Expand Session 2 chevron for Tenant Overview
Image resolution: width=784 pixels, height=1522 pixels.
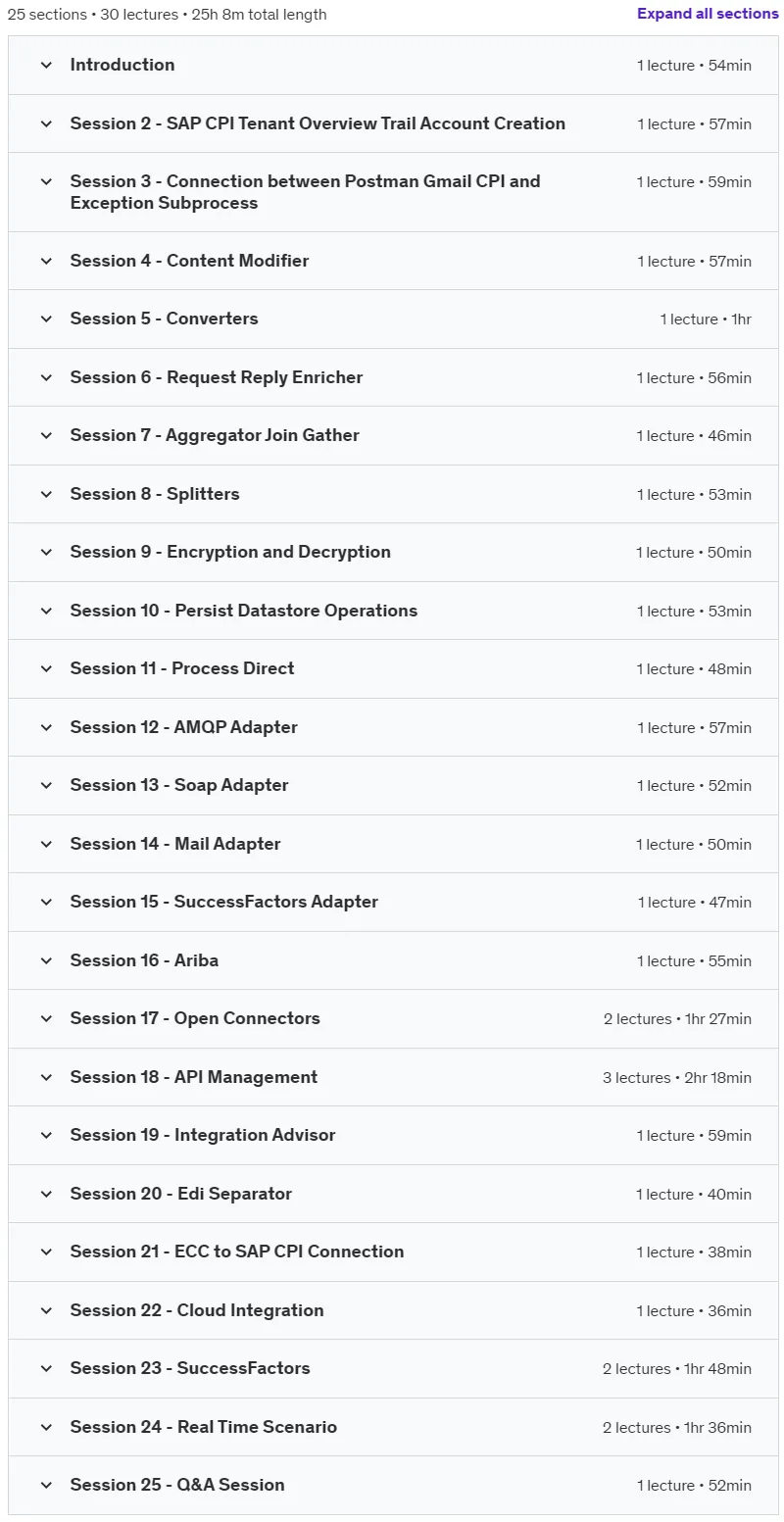(x=46, y=124)
